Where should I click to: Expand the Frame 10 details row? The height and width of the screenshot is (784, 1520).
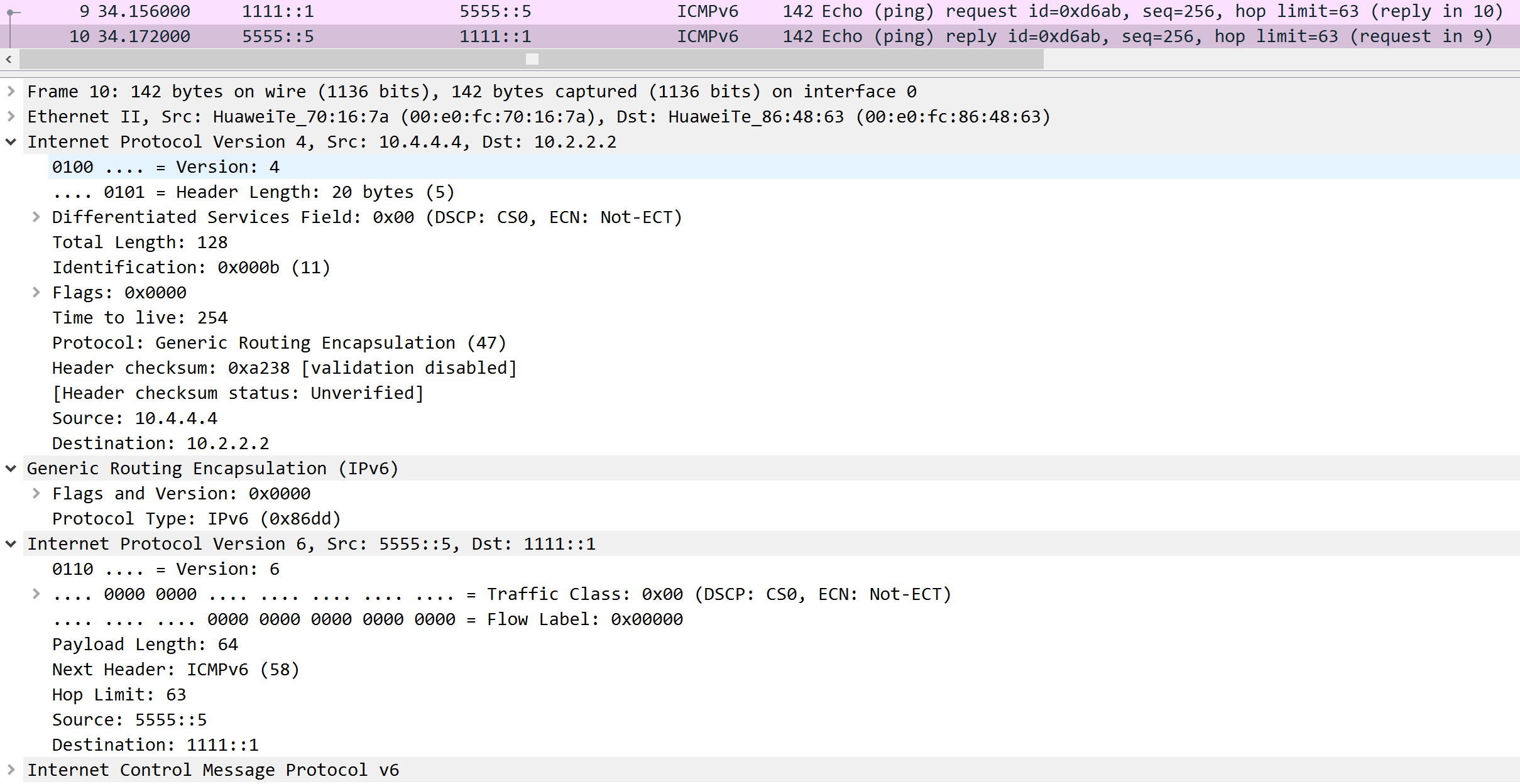11,92
